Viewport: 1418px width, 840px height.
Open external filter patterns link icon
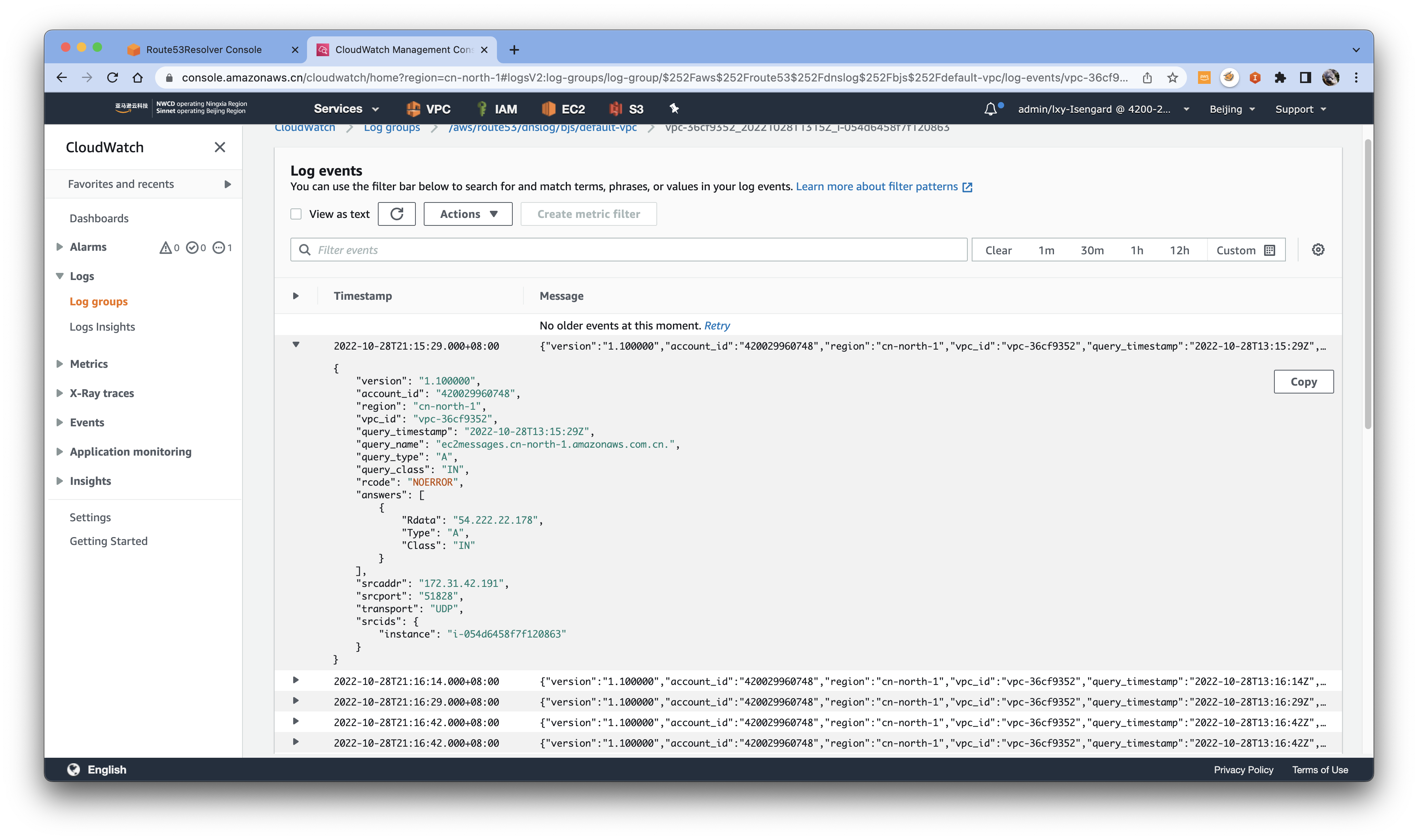click(967, 187)
